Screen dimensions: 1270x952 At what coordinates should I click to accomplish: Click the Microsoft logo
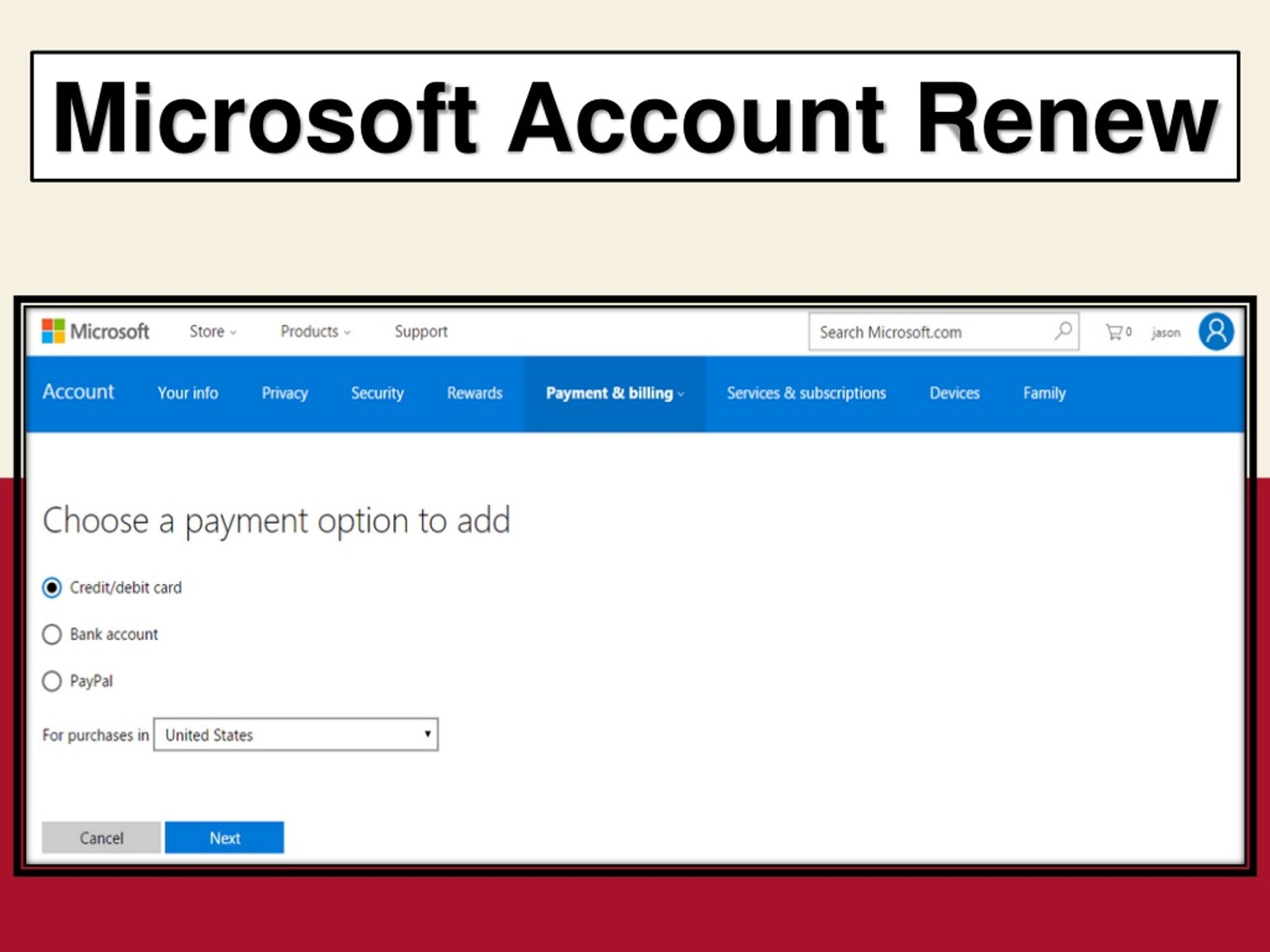(95, 331)
